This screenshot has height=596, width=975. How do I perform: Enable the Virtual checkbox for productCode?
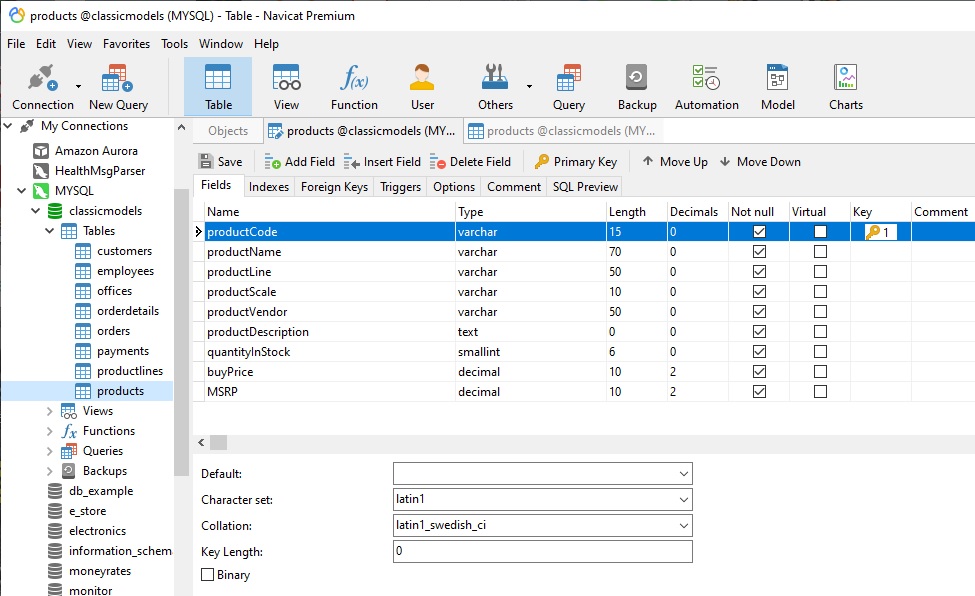coord(820,231)
